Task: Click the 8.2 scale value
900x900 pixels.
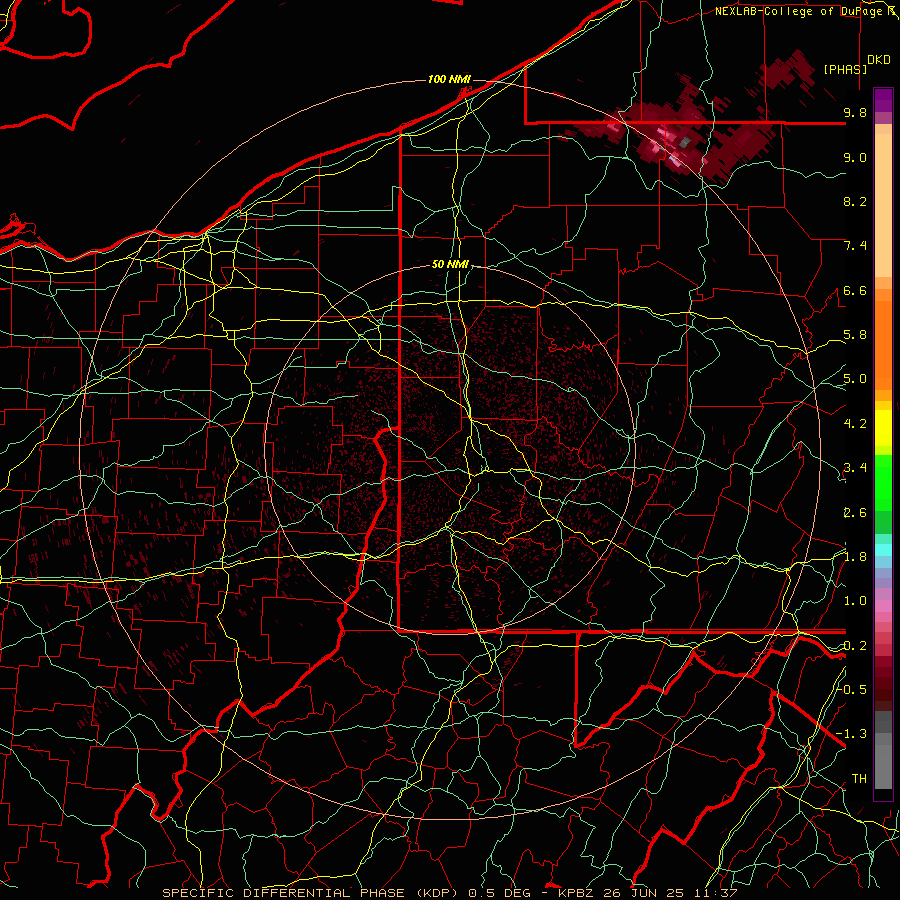Action: (x=855, y=201)
